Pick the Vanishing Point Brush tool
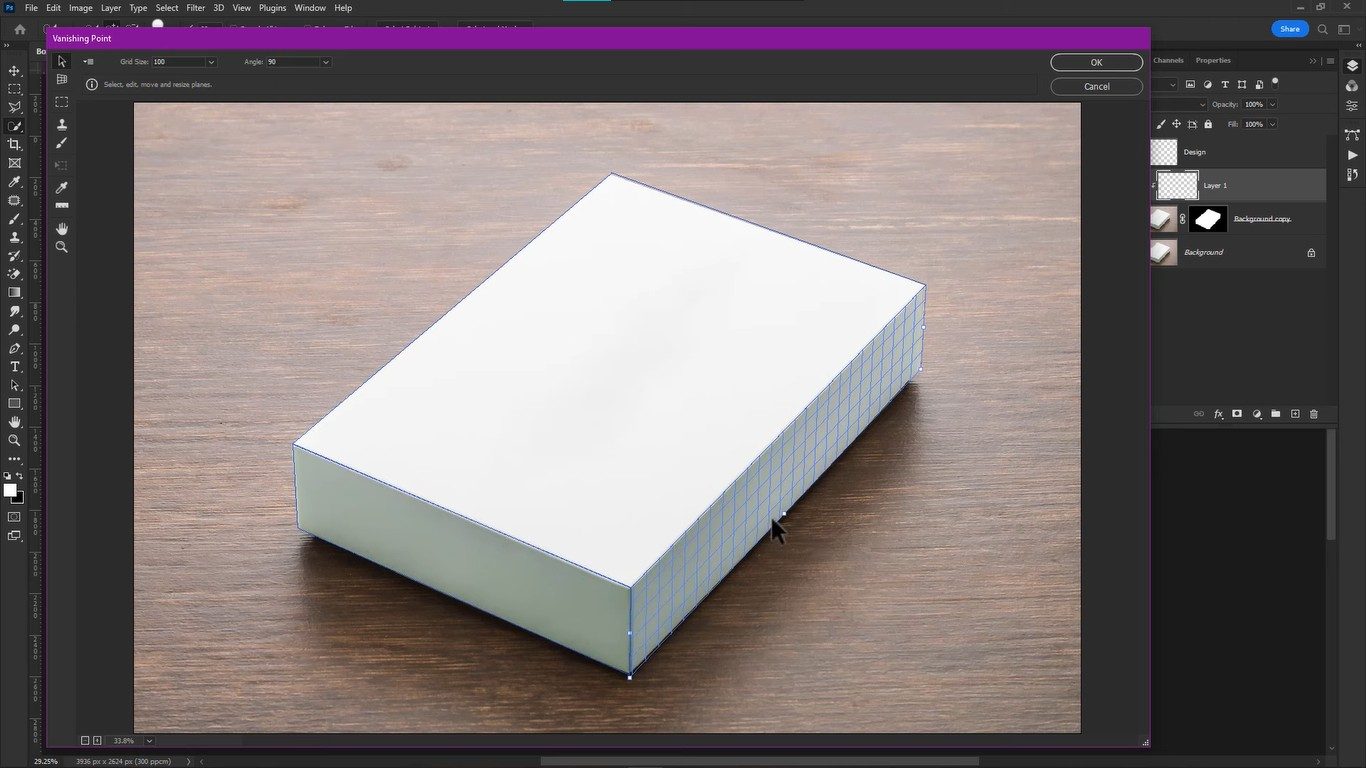1366x768 pixels. [x=62, y=144]
